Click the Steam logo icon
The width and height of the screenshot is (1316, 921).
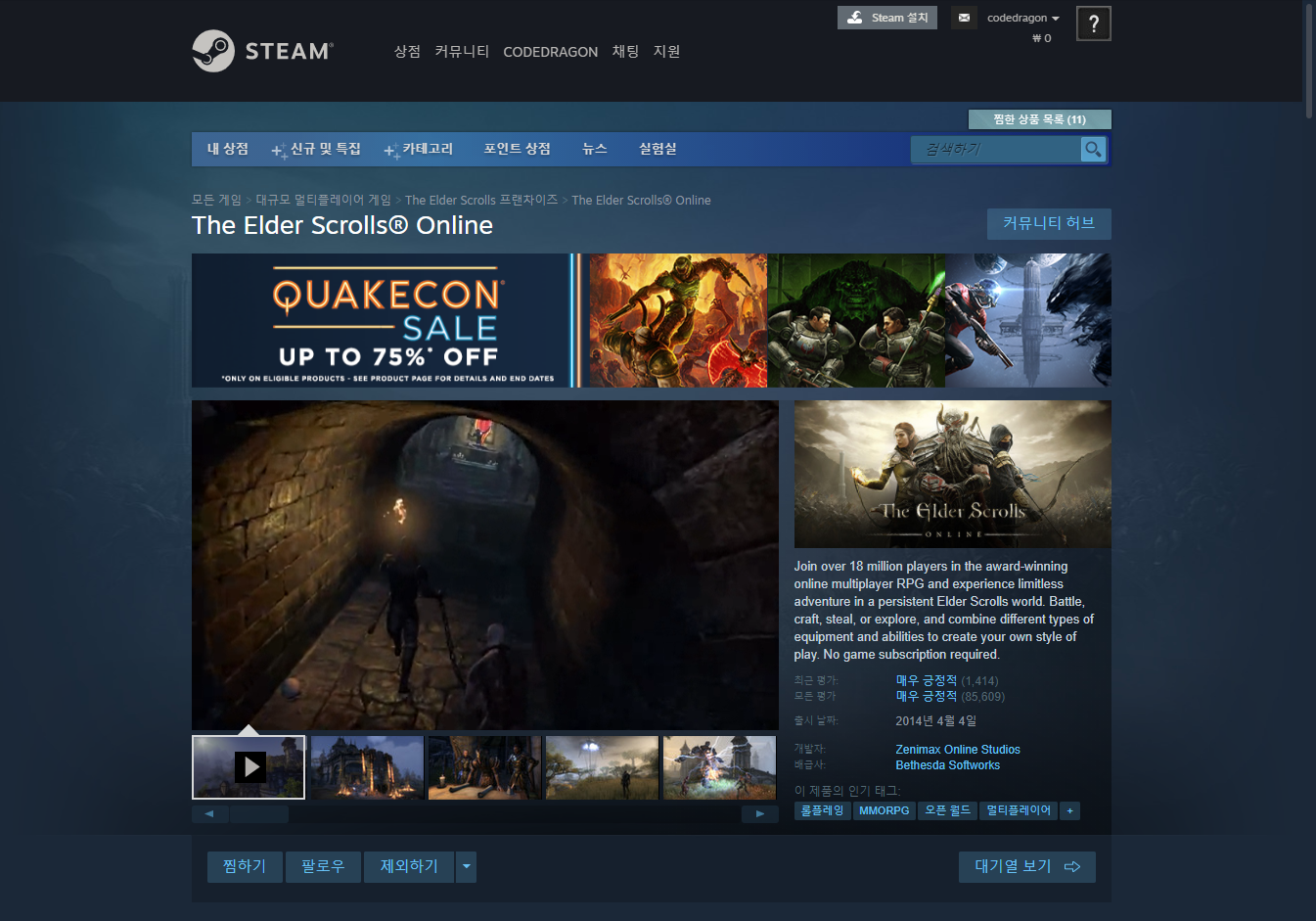[x=213, y=51]
